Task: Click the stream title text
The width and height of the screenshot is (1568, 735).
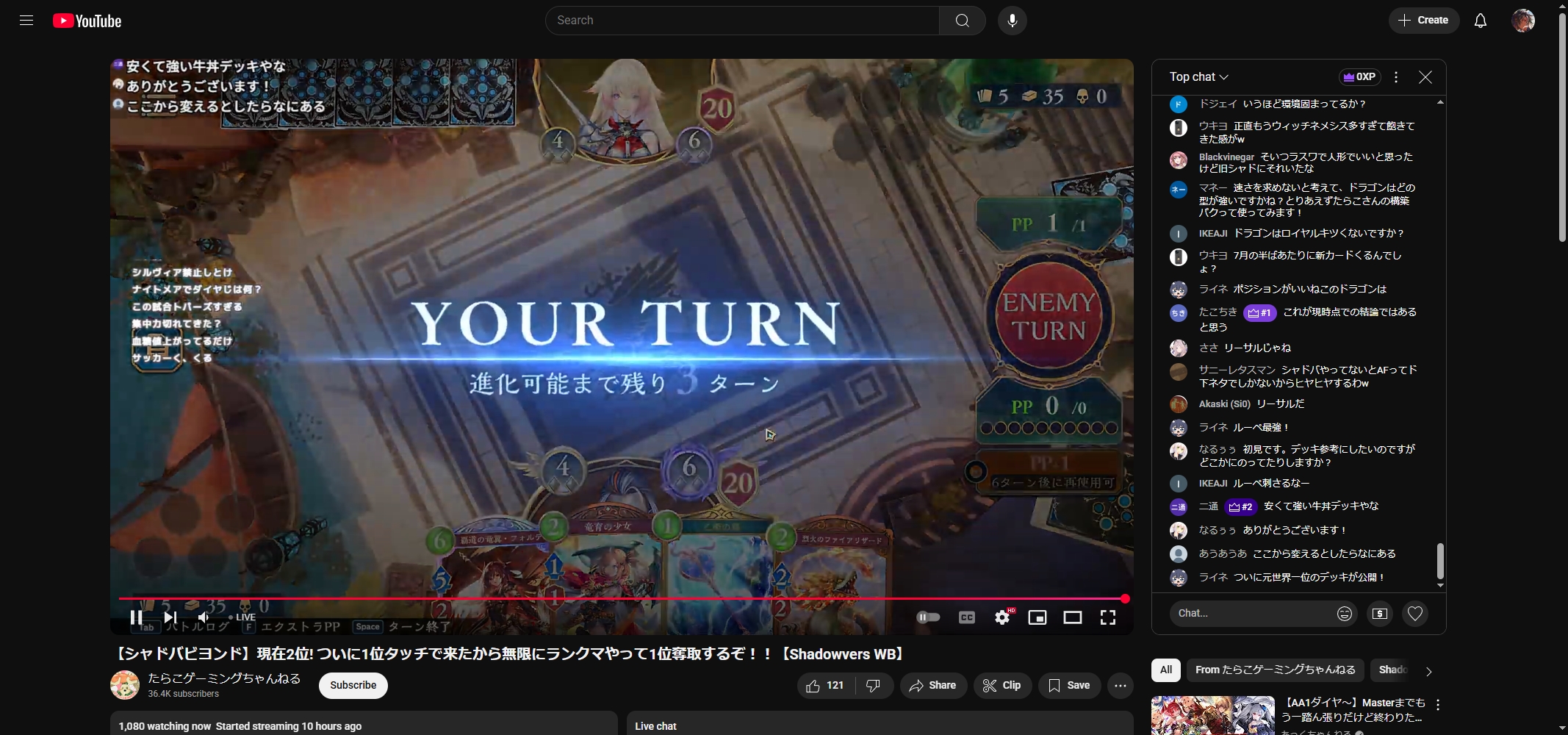Action: tap(510, 654)
